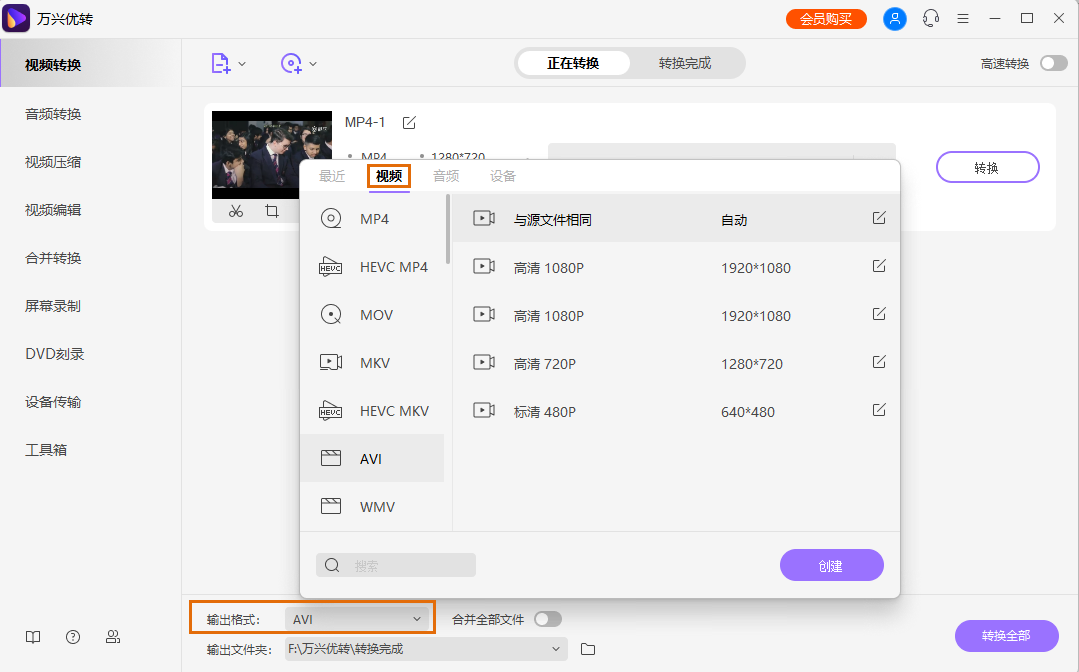1079x672 pixels.
Task: Click the load DVD disc icon
Action: [291, 63]
